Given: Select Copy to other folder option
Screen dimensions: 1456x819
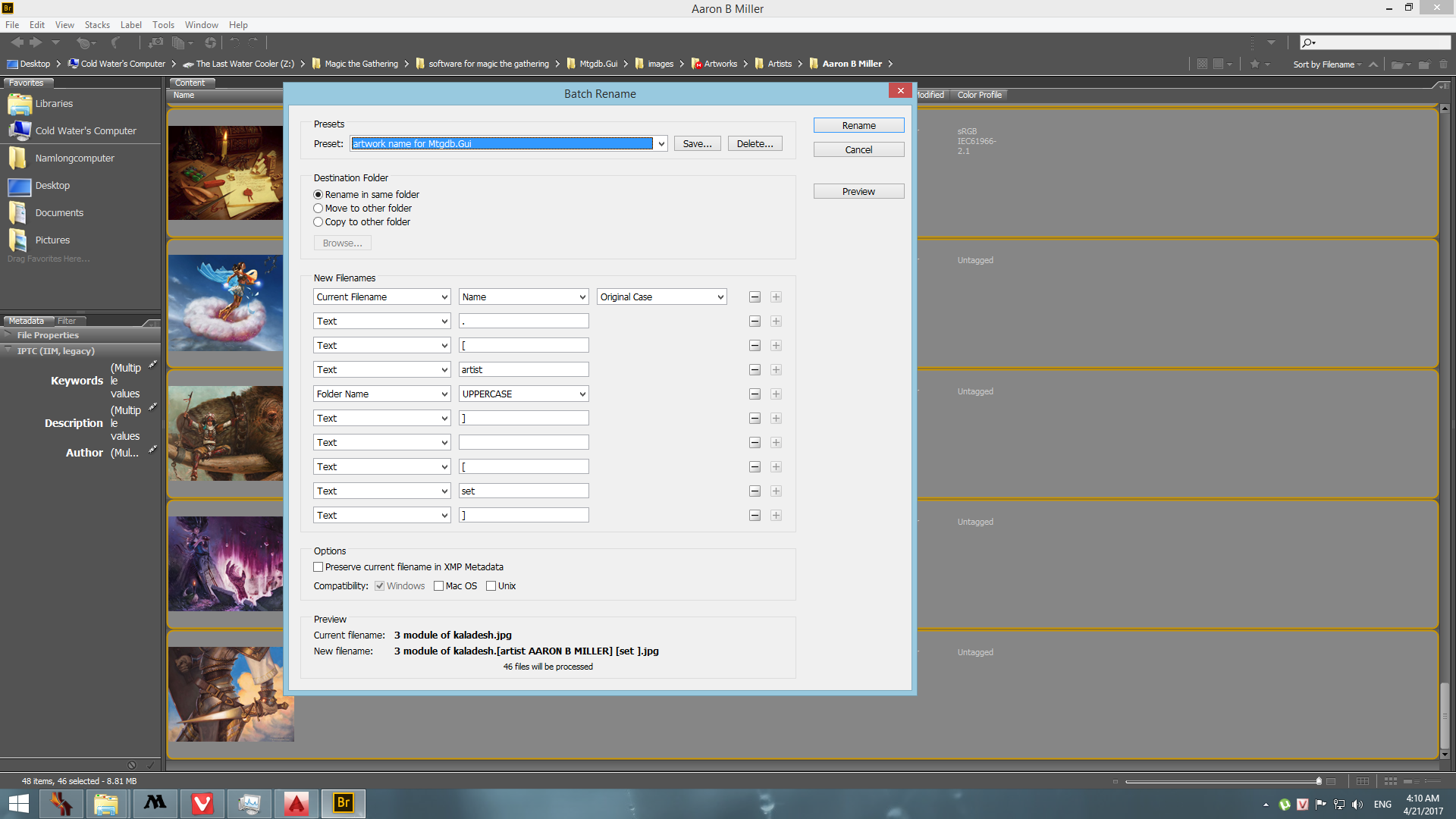Looking at the screenshot, I should [x=318, y=222].
